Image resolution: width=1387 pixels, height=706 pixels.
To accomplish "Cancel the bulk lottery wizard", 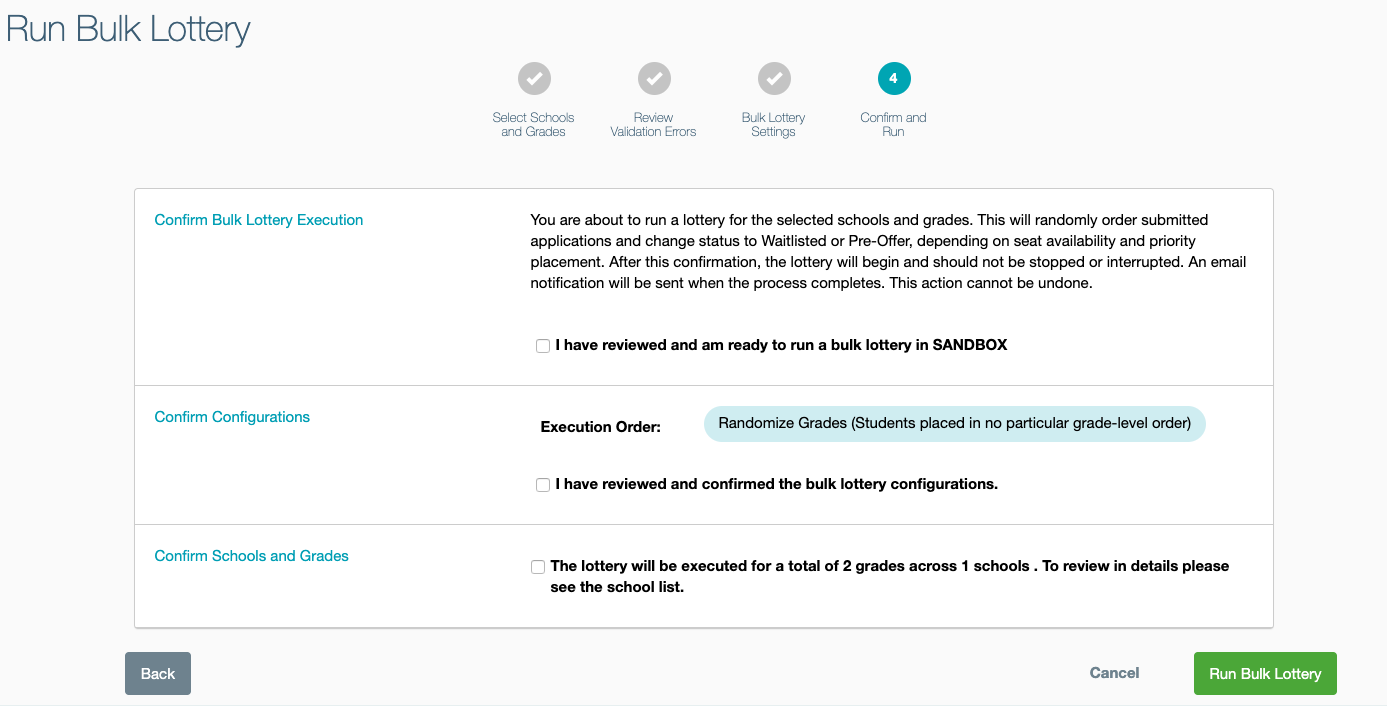I will pyautogui.click(x=1114, y=673).
